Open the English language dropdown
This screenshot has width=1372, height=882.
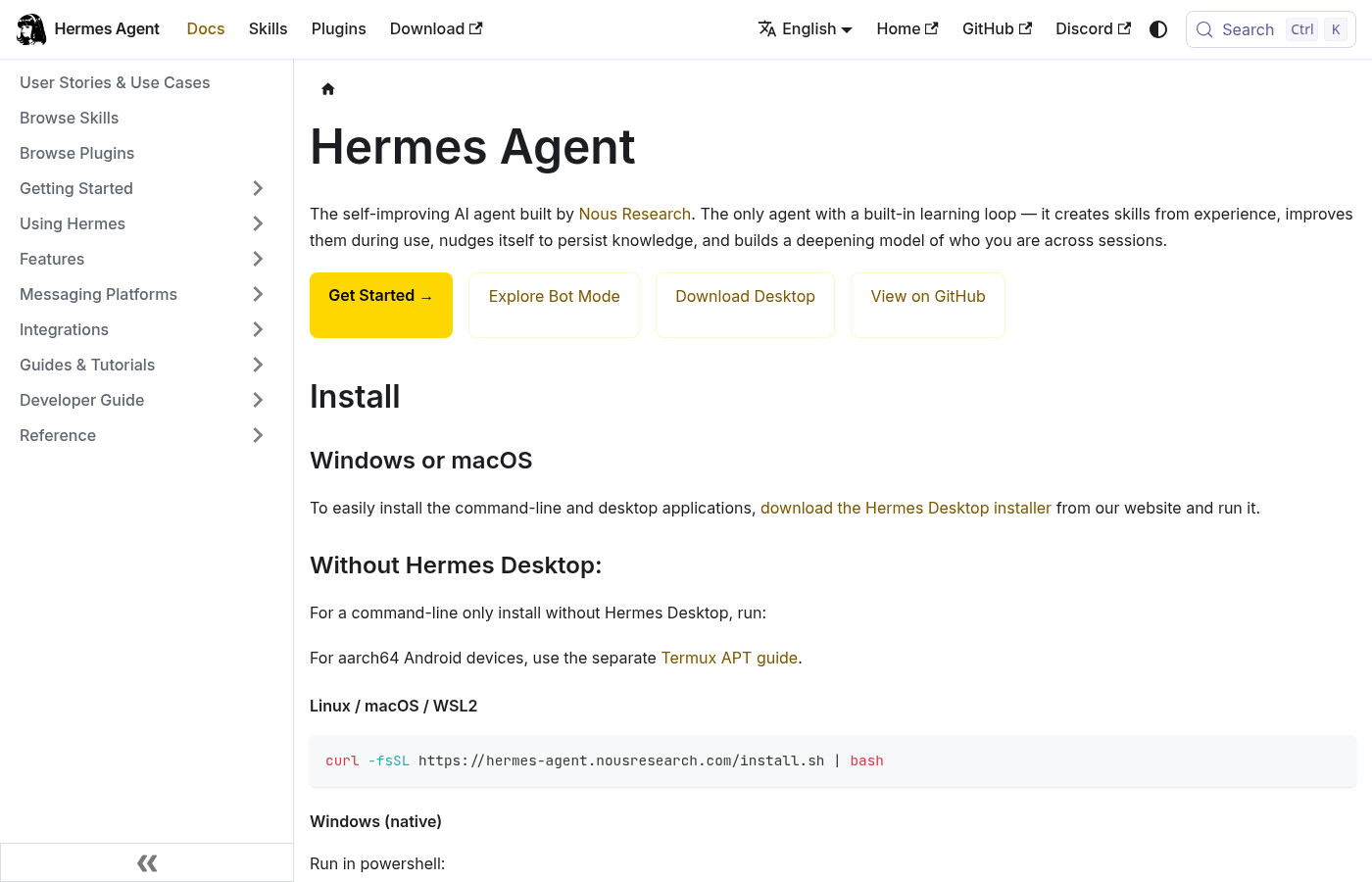pos(806,29)
